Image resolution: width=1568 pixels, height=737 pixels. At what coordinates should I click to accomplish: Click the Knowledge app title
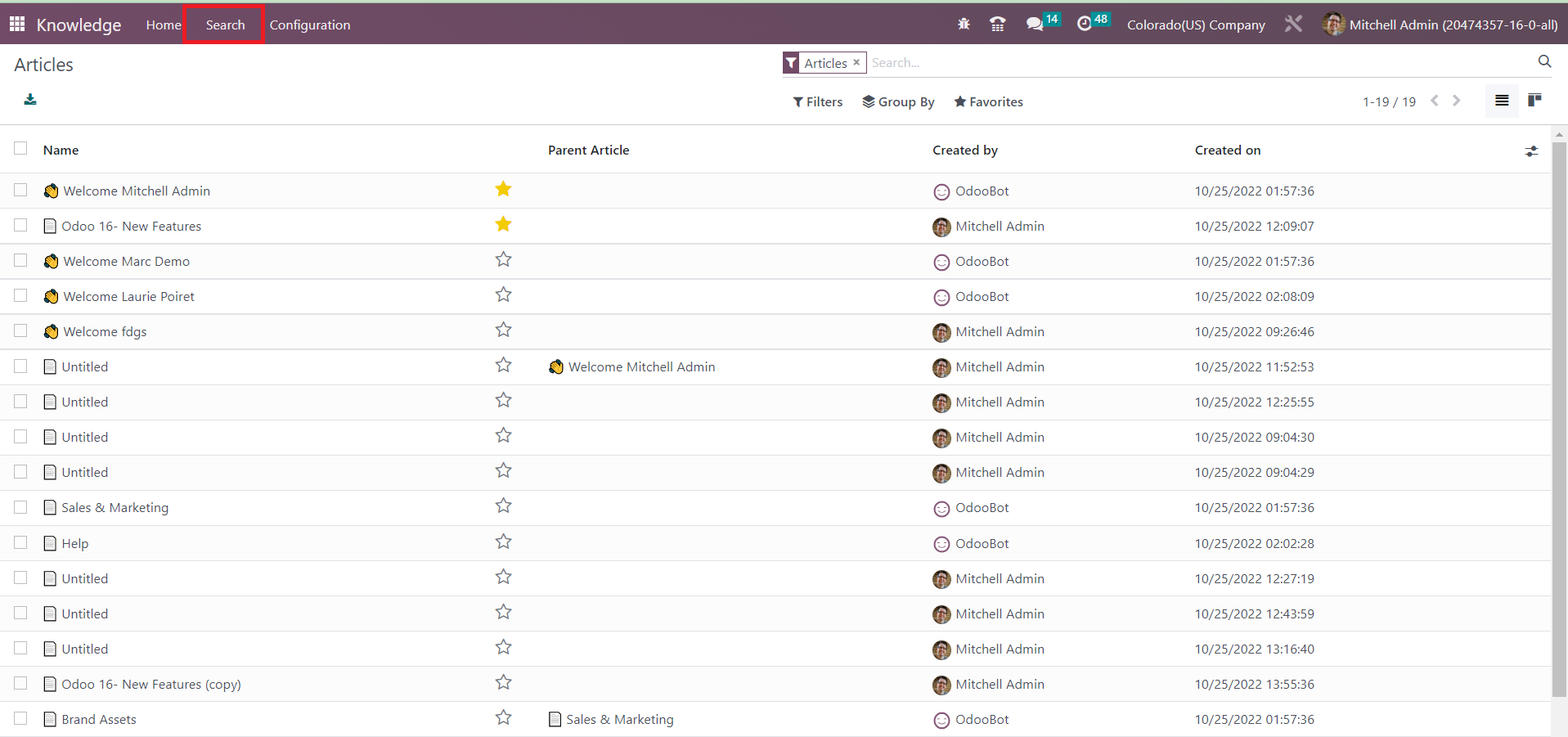pyautogui.click(x=79, y=25)
